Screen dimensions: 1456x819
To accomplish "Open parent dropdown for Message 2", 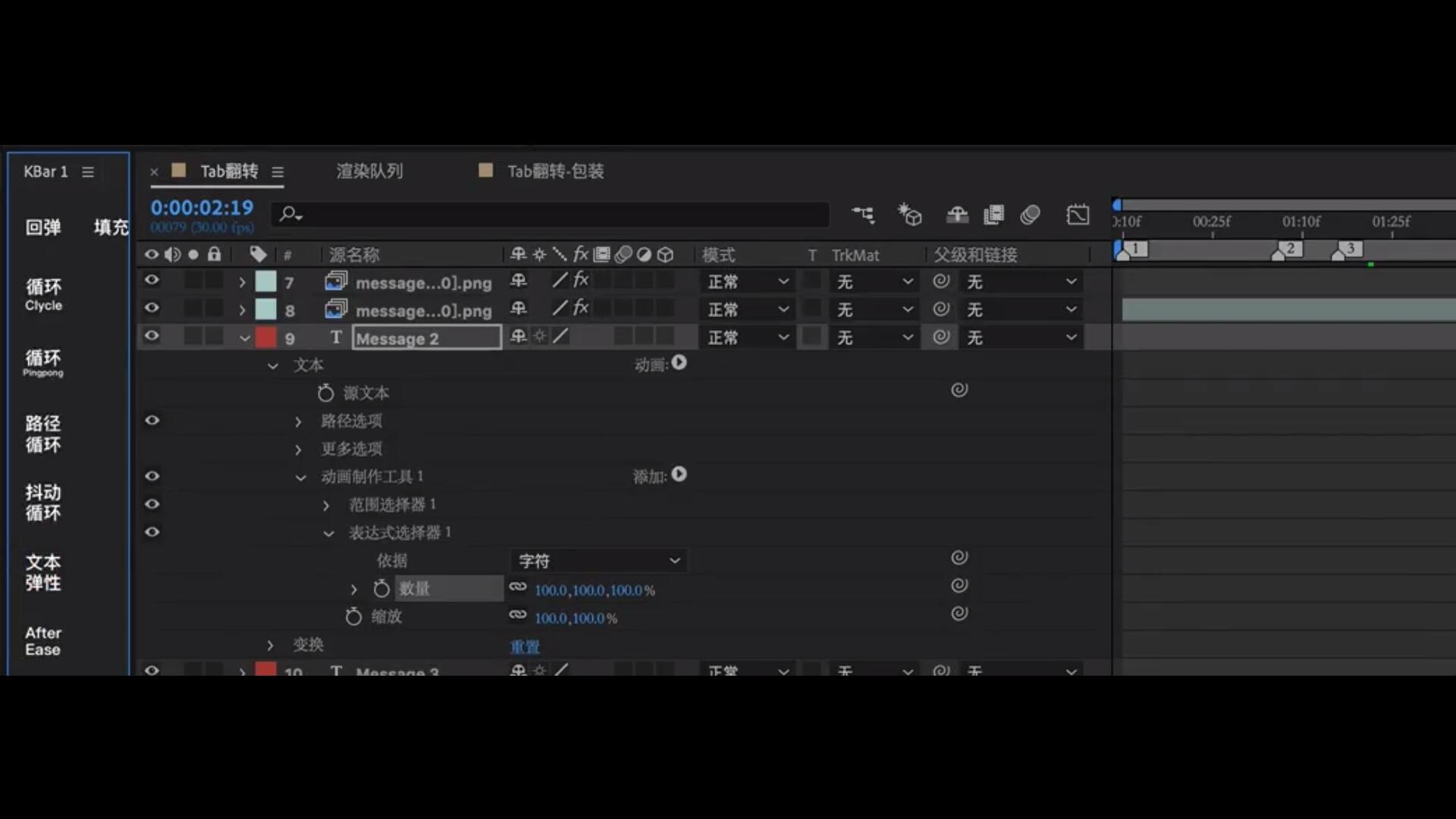I will click(x=1021, y=337).
